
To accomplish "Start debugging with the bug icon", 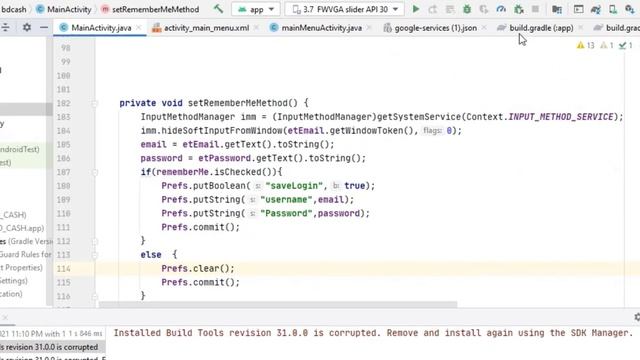I will (x=467, y=9).
